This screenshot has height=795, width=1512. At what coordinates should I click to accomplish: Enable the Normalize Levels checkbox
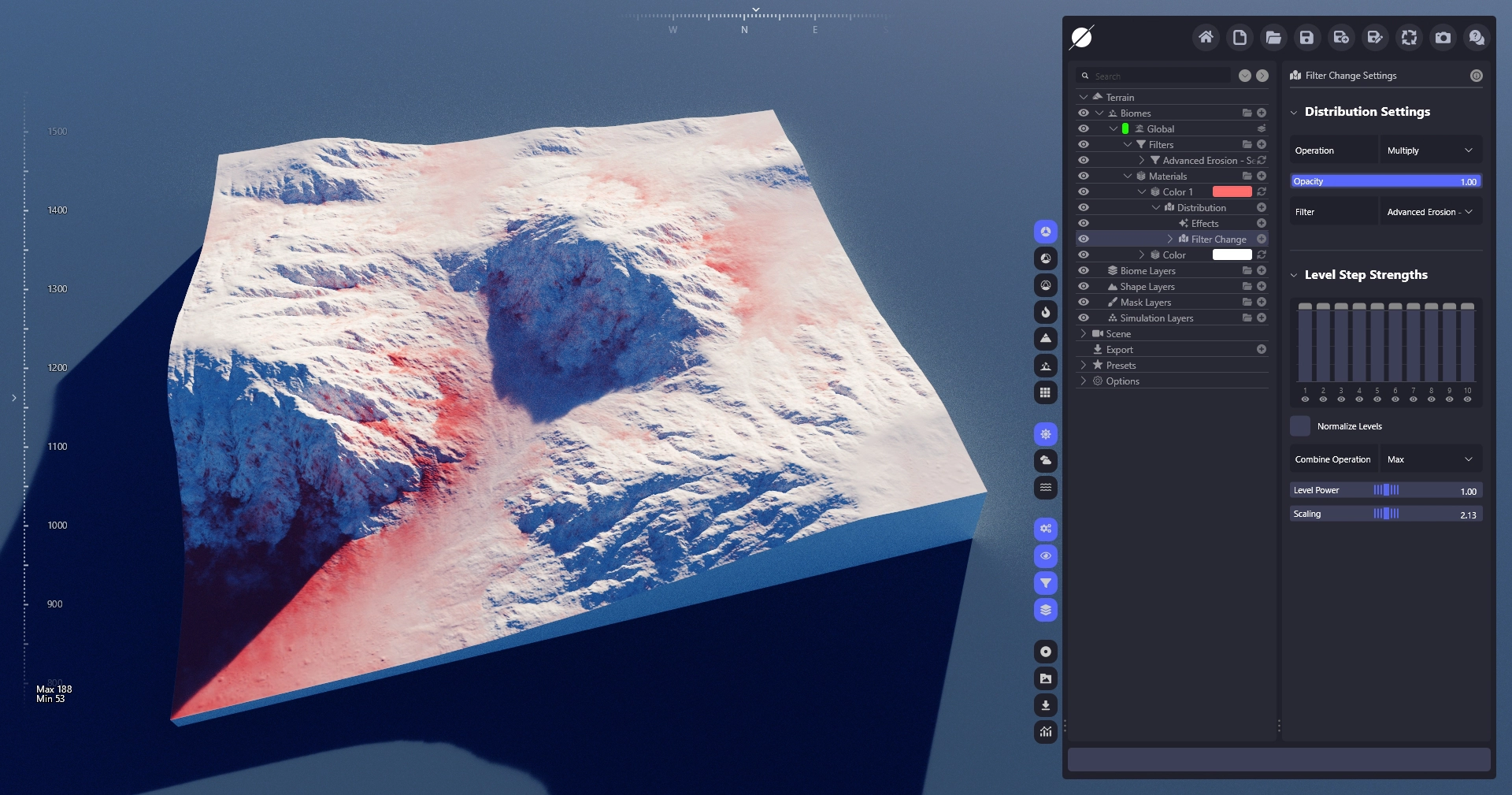tap(1300, 426)
